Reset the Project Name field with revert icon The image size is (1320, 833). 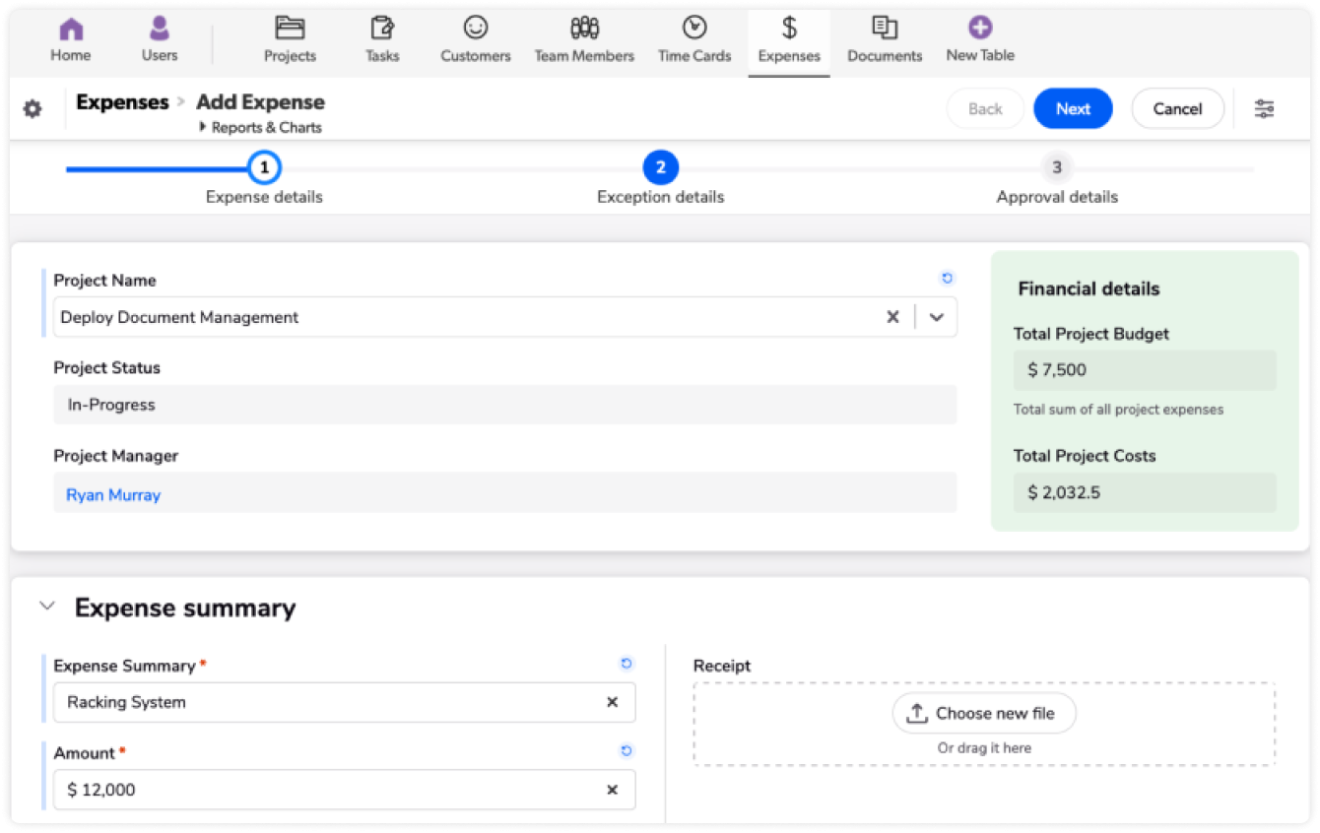tap(946, 277)
